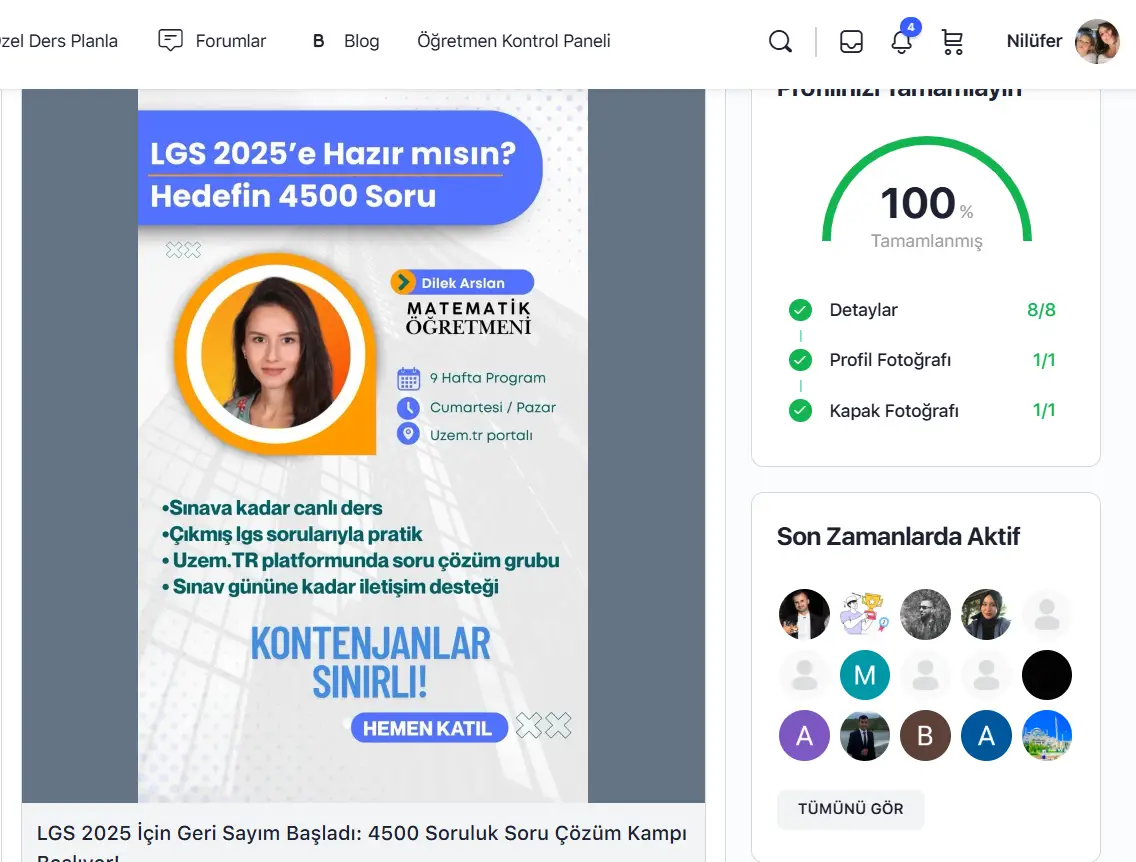Open the placeholder avatar left of teal M
Viewport: 1136px width, 862px height.
point(804,675)
